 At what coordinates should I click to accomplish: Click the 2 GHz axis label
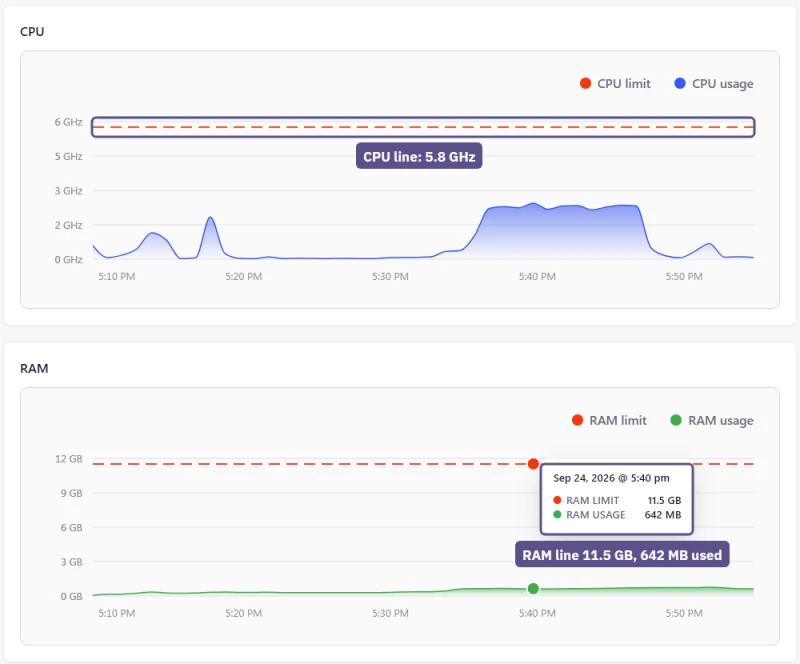68,225
